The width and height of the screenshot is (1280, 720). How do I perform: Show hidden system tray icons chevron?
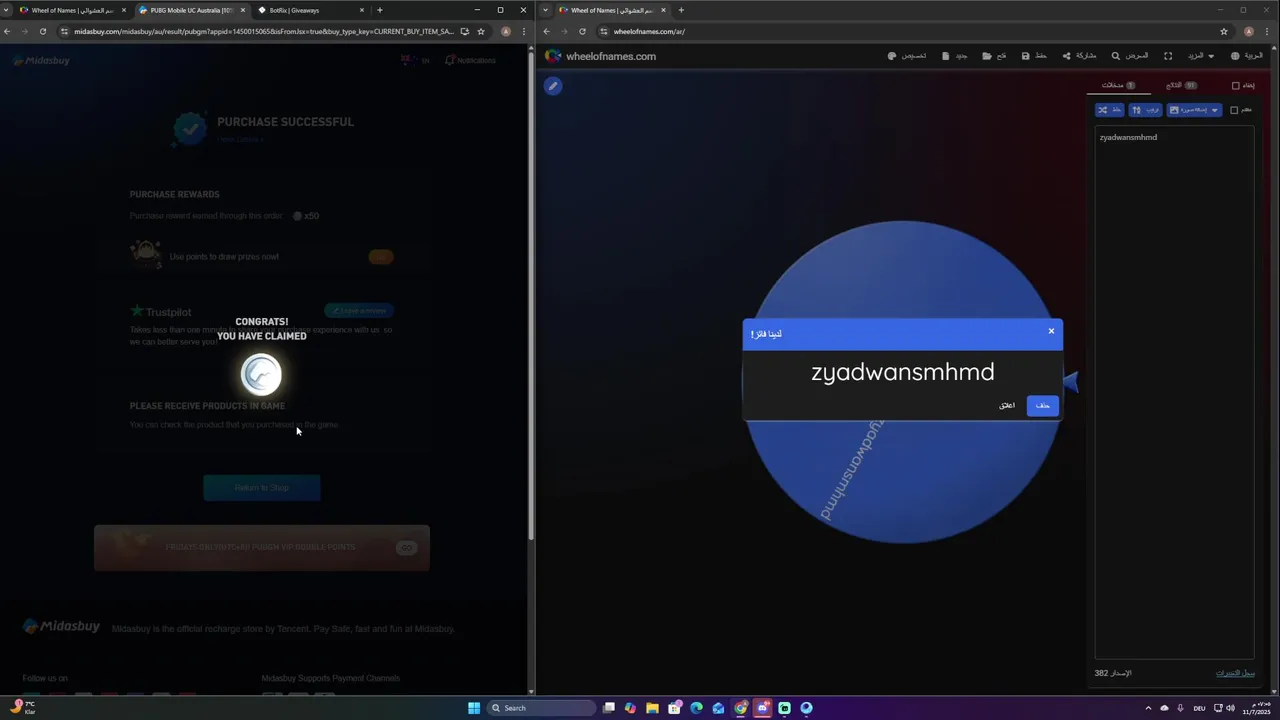[1148, 708]
